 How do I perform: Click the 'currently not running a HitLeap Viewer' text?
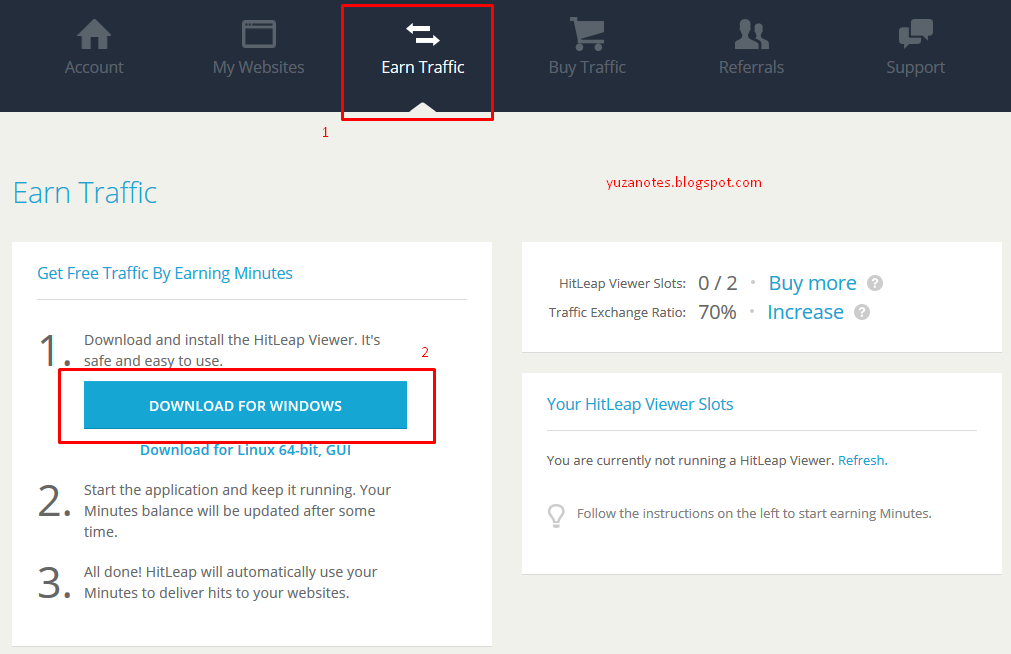pyautogui.click(x=691, y=461)
